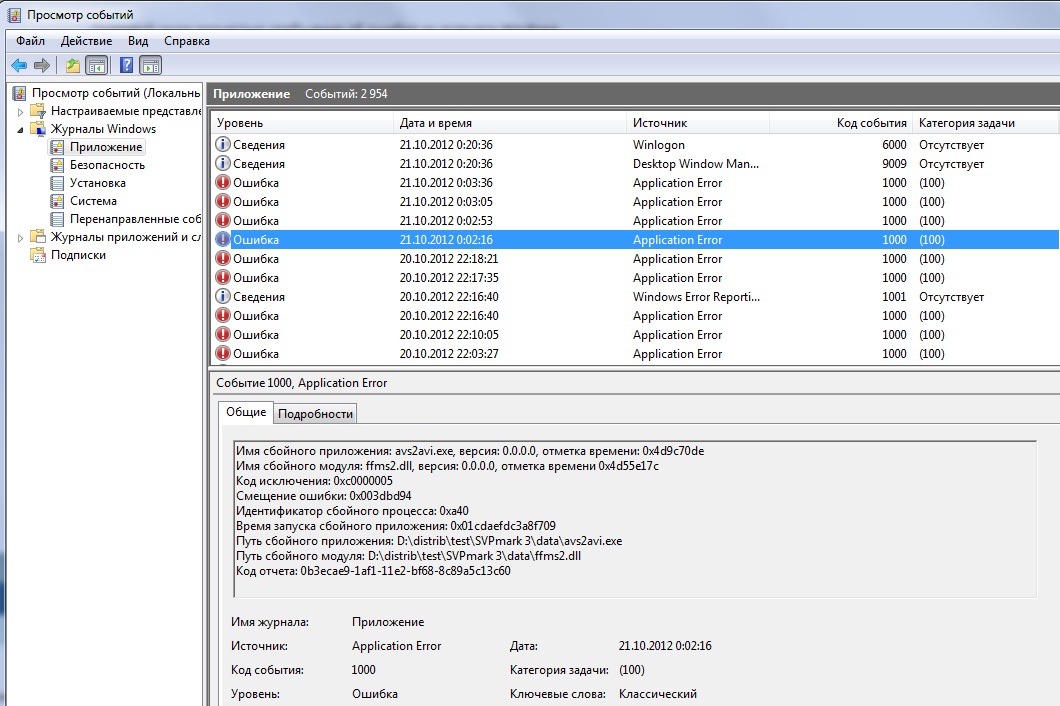The width and height of the screenshot is (1060, 706).
Task: Click info icon of Windows Error Reporting event
Action: click(x=222, y=296)
